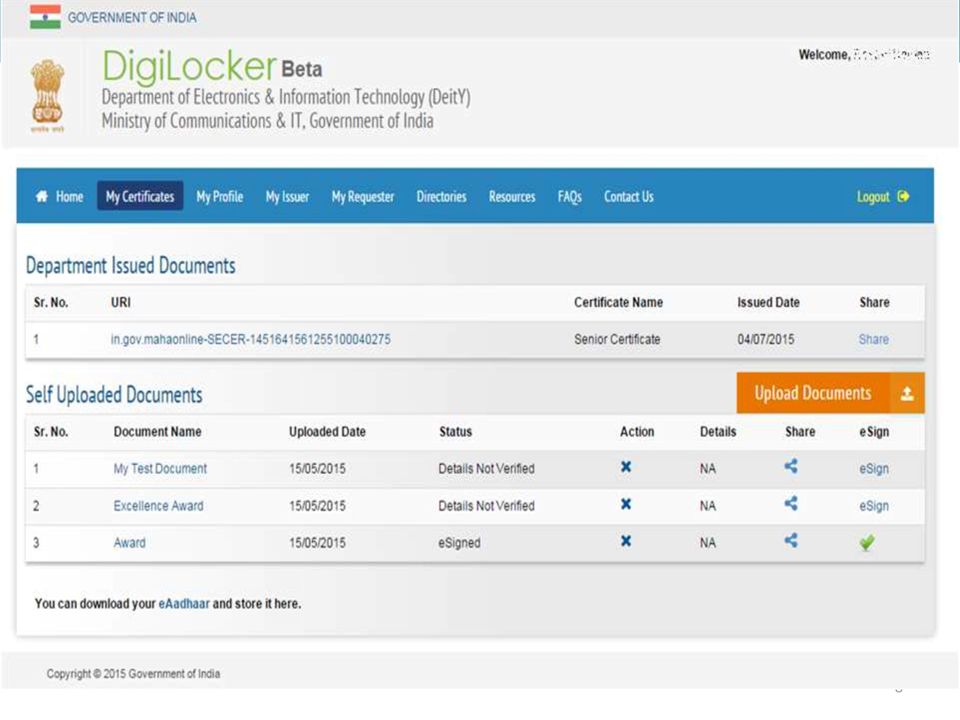Click the Status column header
The image size is (960, 720).
coord(456,432)
